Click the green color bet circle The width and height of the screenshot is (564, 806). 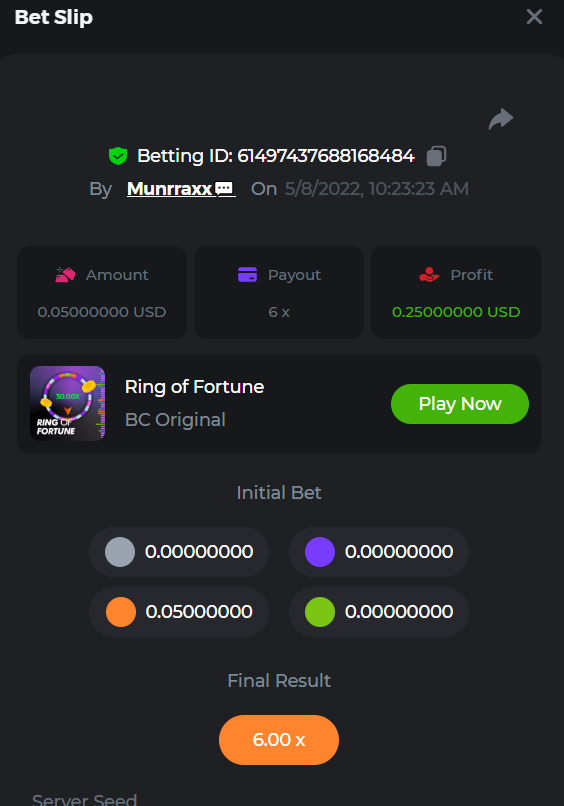click(320, 612)
